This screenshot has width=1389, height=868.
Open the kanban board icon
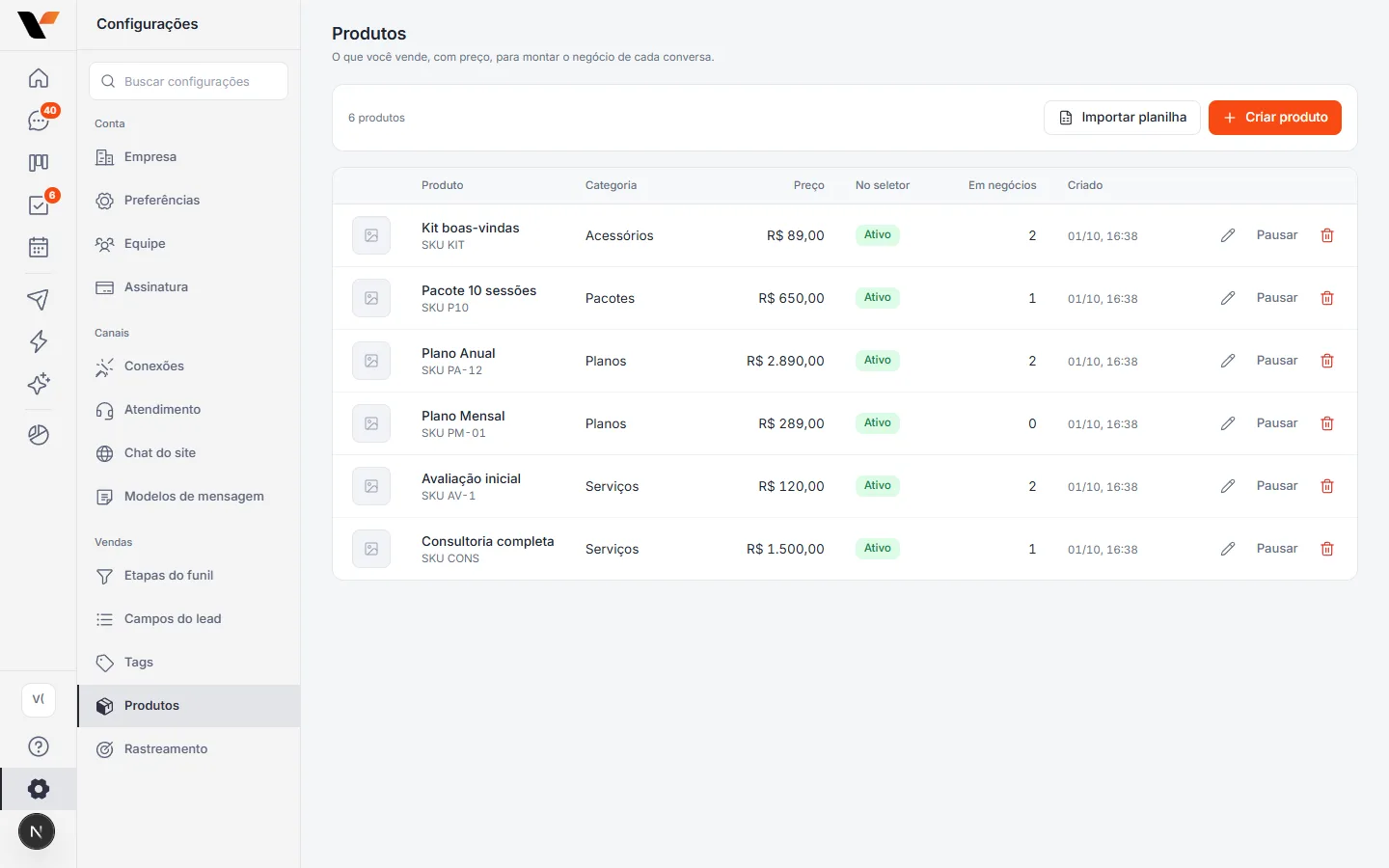39,163
